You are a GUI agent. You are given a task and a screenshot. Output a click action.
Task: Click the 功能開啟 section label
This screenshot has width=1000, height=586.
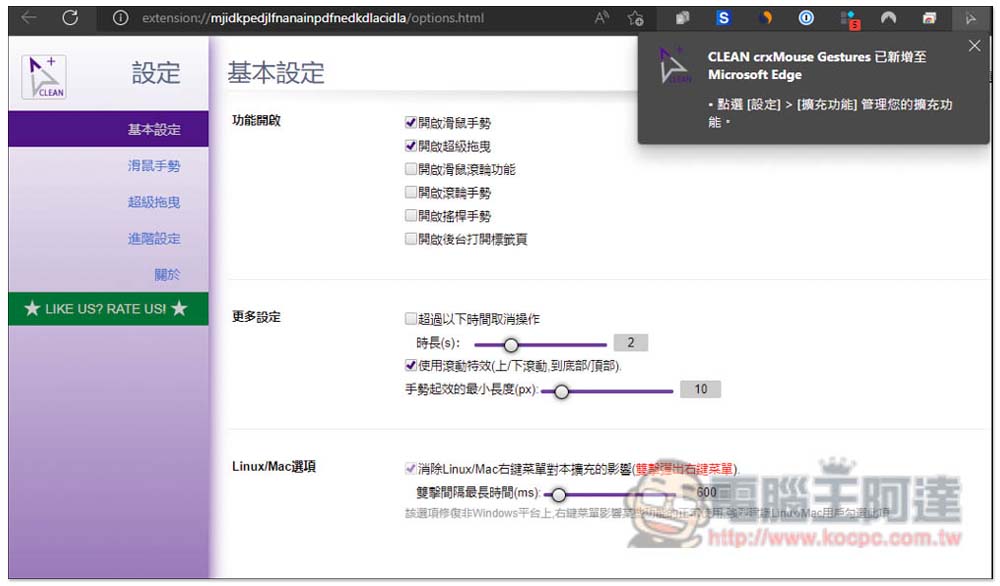pyautogui.click(x=256, y=121)
